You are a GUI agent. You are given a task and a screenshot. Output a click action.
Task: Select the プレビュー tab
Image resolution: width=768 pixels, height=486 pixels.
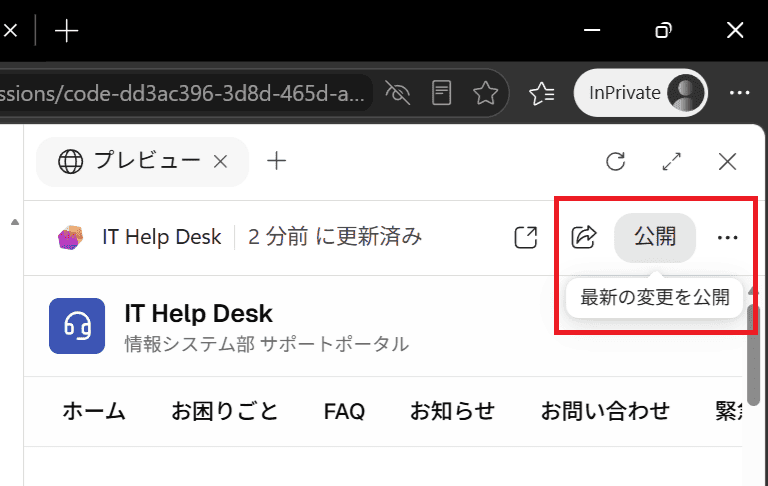[142, 161]
